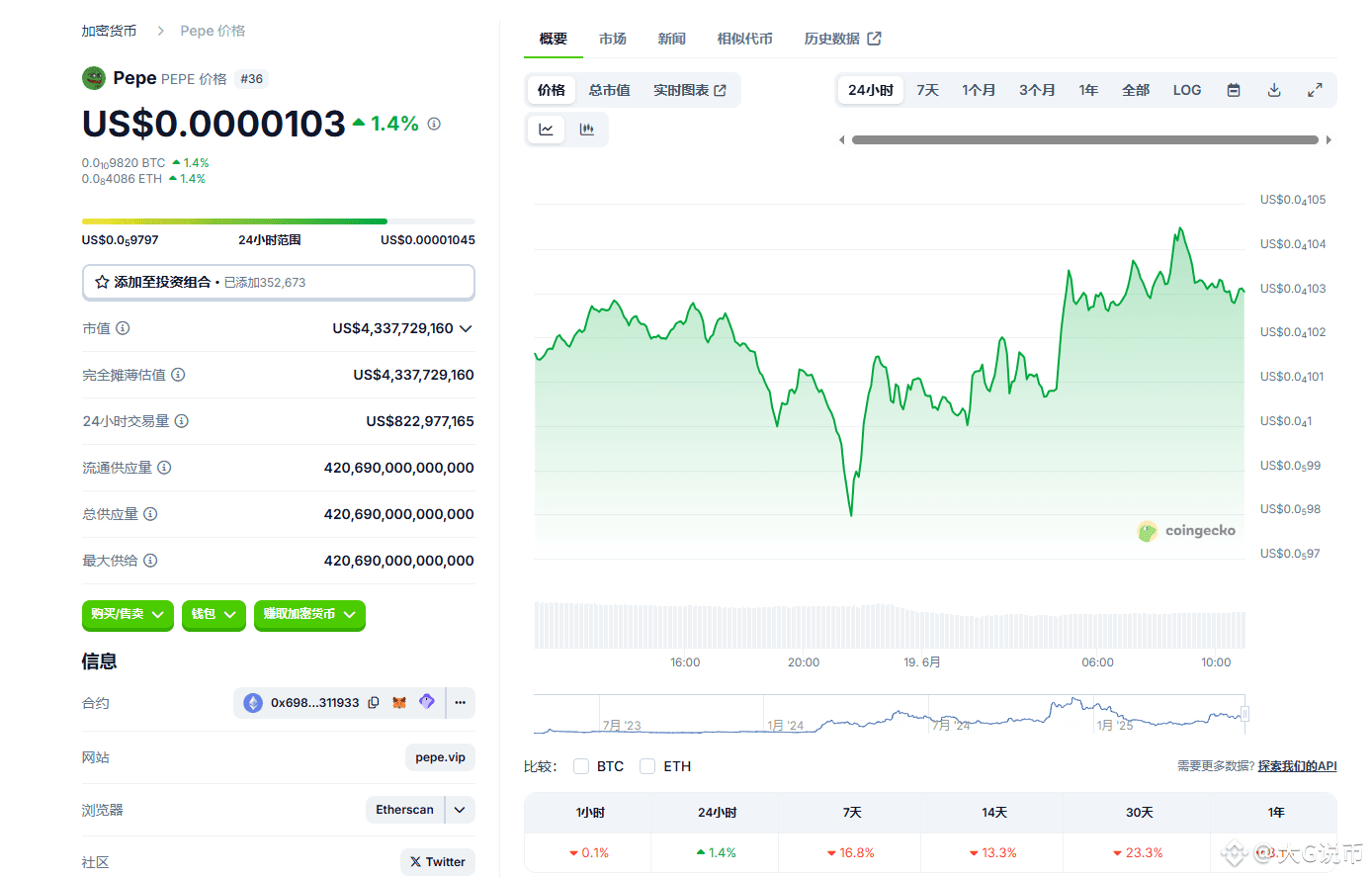
Task: Select the 7天 time range
Action: pos(927,90)
